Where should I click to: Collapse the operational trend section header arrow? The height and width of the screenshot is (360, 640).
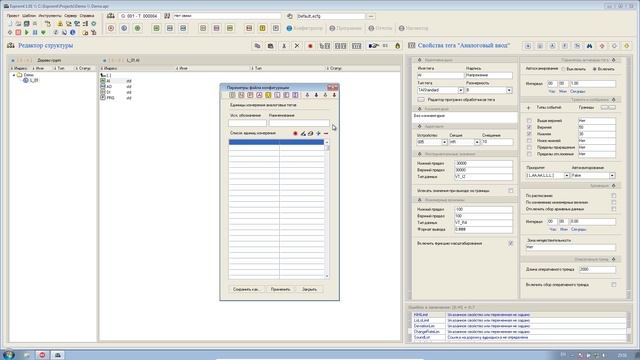point(613,259)
